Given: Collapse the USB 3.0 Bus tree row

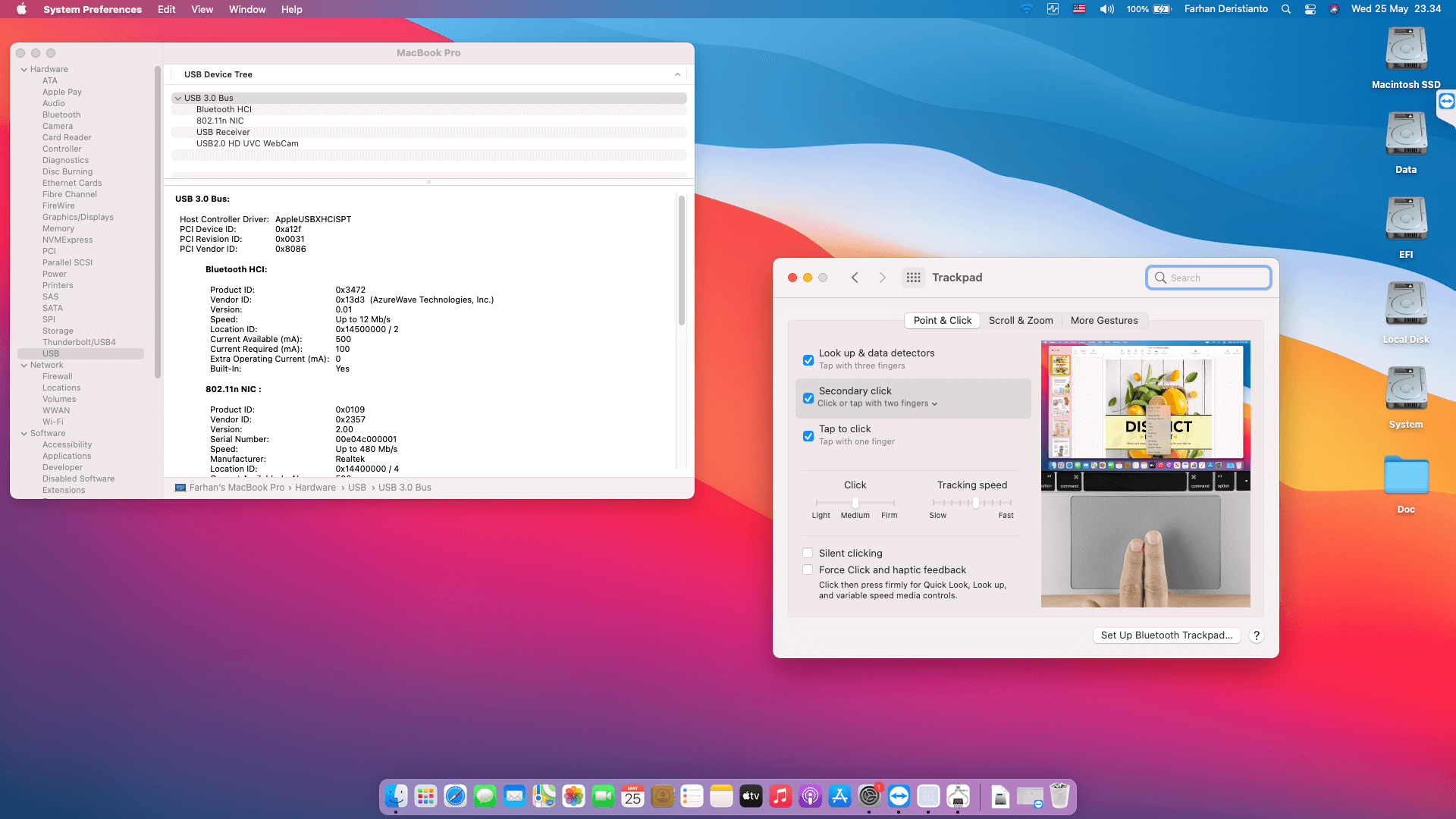Looking at the screenshot, I should (178, 98).
